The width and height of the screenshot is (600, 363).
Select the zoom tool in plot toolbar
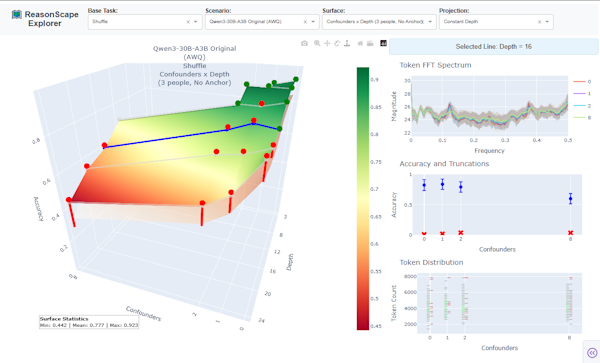[x=317, y=43]
